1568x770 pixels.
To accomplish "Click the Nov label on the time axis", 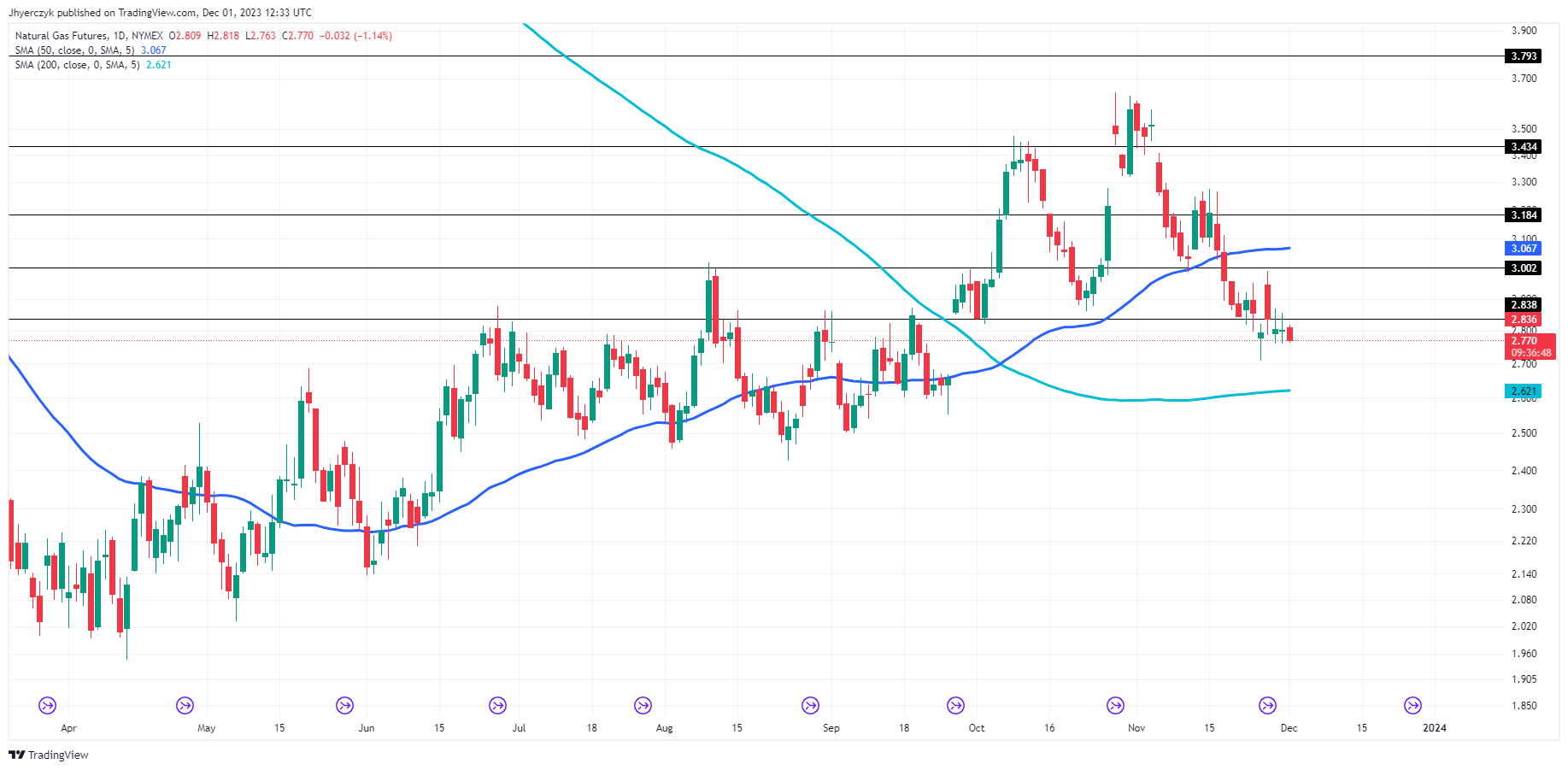I will tap(1136, 728).
